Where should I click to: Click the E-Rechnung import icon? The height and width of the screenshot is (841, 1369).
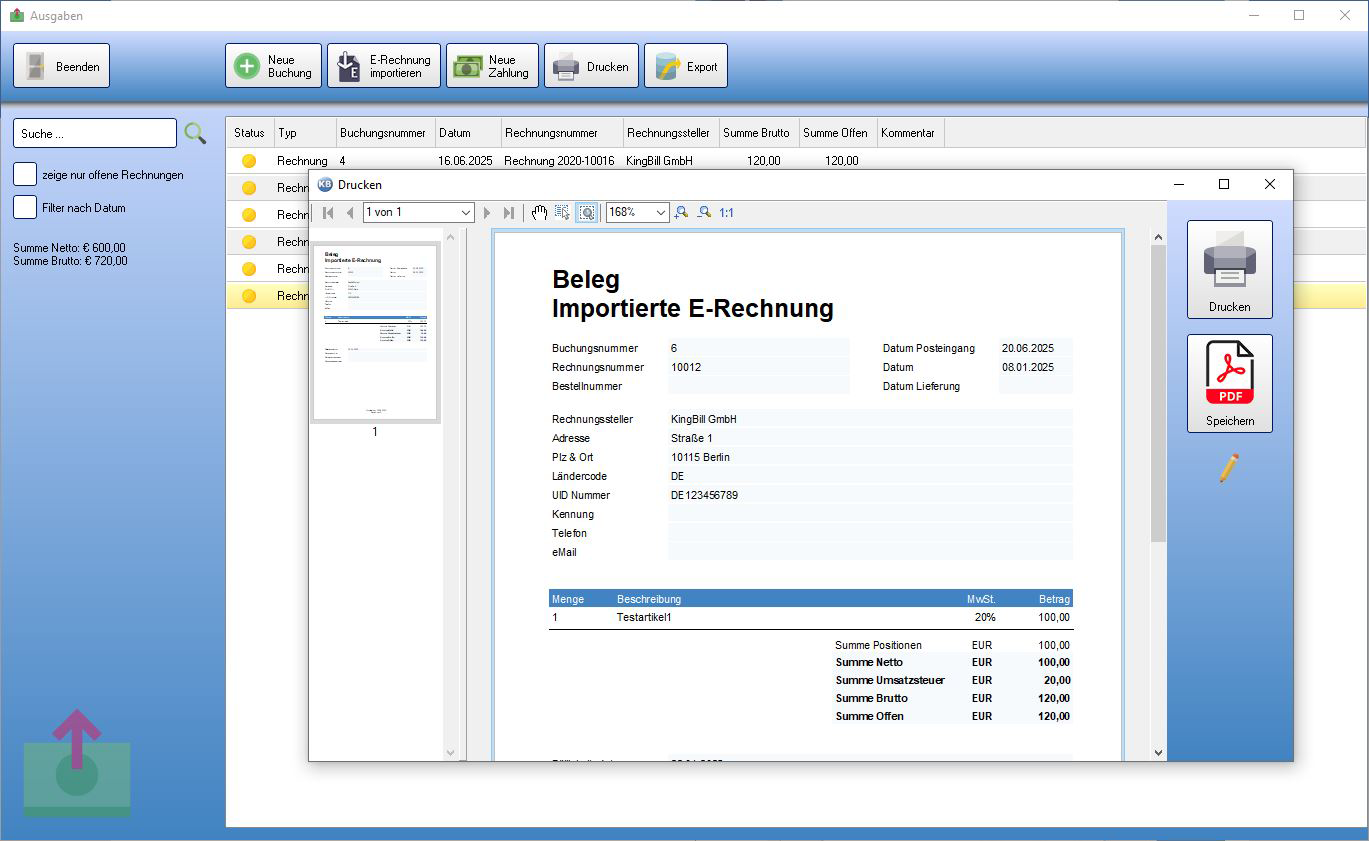click(348, 66)
